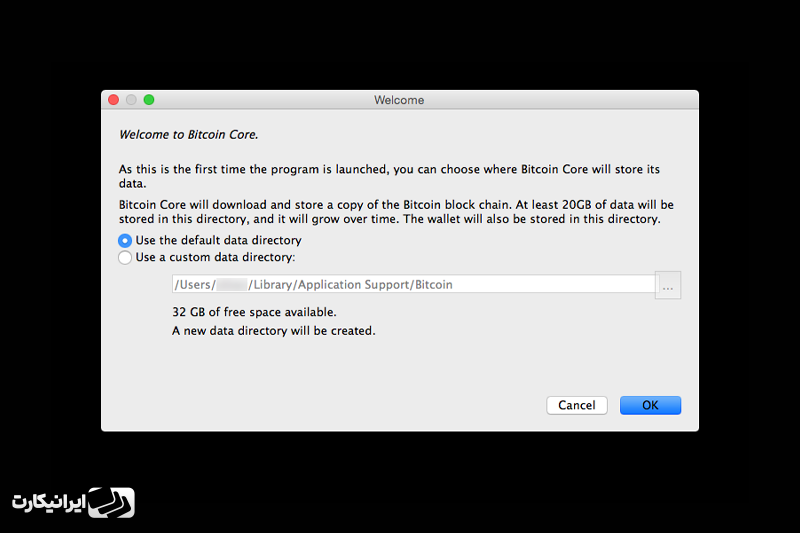Click the grayed-out minimize window button
Screen dimensions: 800x533
tap(131, 100)
